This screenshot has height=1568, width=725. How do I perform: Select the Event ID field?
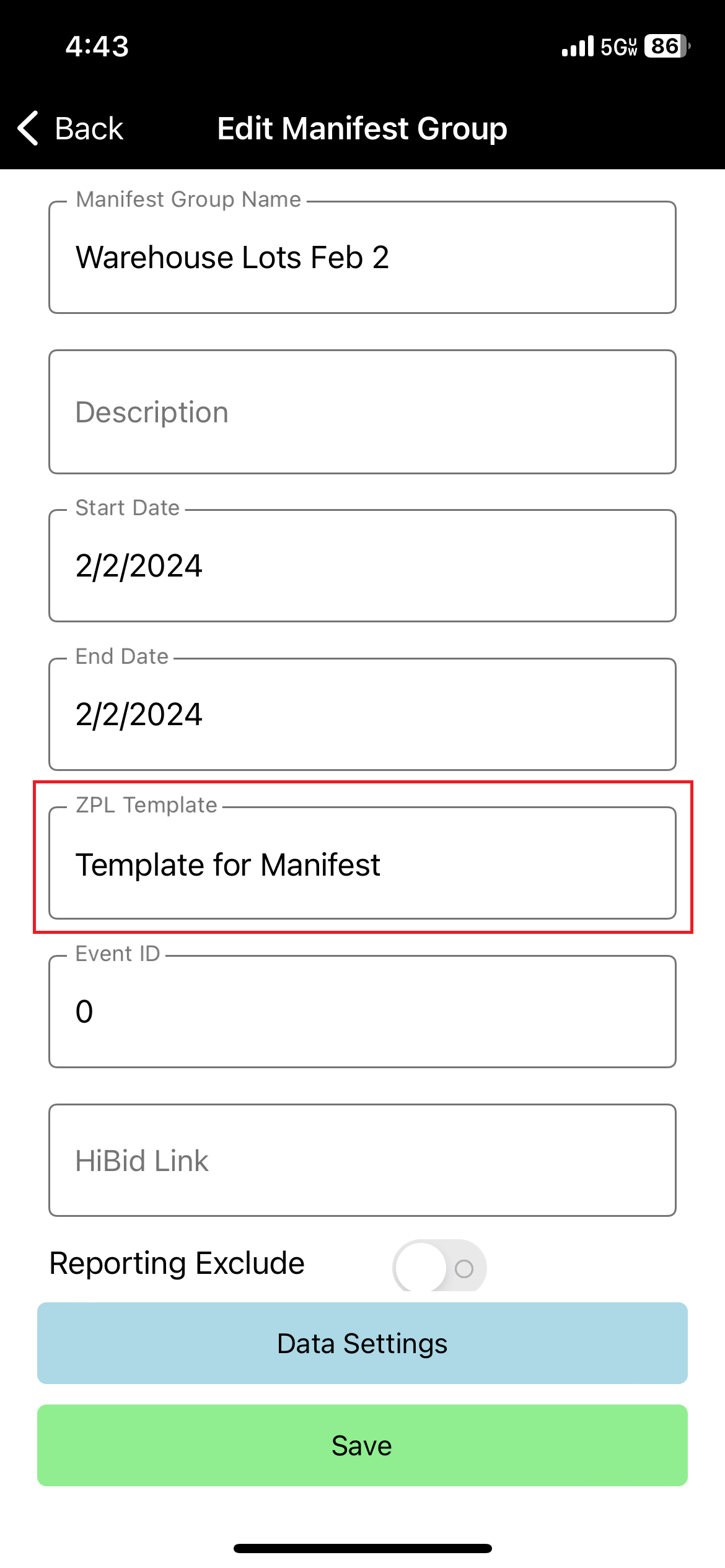pos(362,1012)
